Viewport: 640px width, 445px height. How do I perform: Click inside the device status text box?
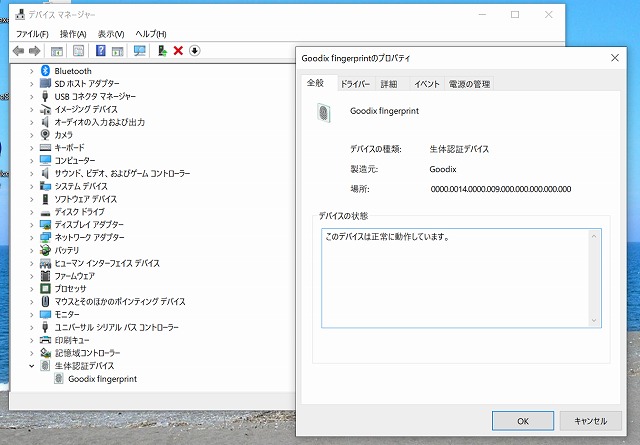click(461, 278)
